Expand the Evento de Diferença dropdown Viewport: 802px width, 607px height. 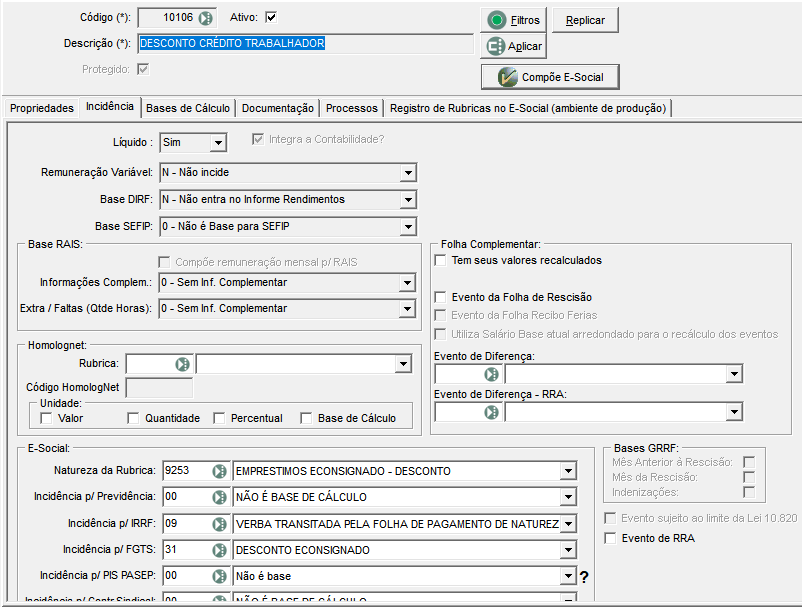[x=734, y=374]
